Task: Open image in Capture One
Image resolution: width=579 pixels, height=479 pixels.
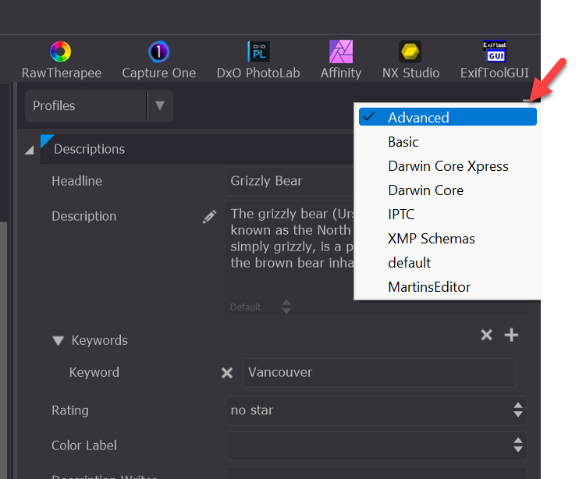Action: [159, 60]
